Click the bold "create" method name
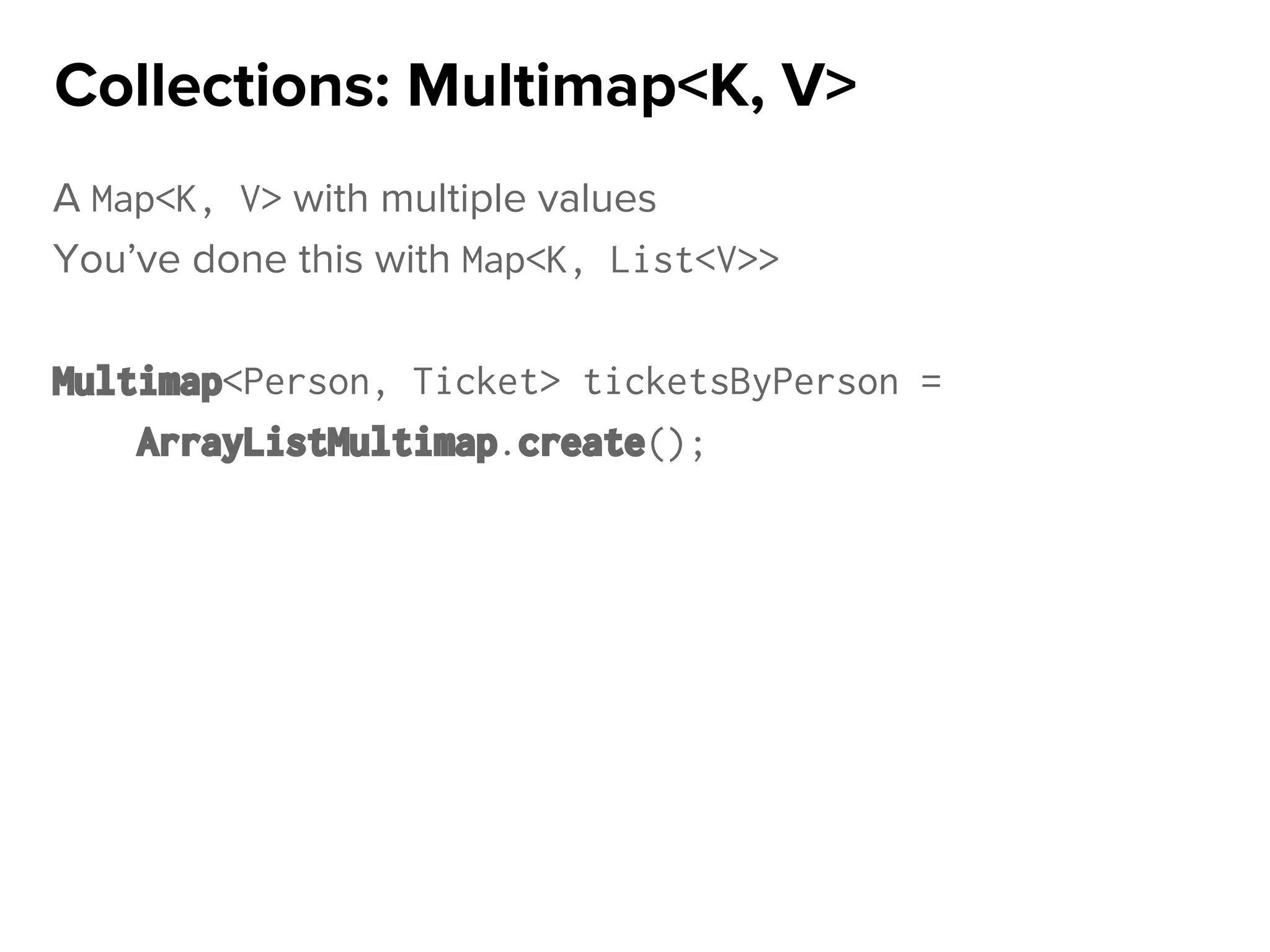Image resolution: width=1270 pixels, height=952 pixels. (x=581, y=443)
